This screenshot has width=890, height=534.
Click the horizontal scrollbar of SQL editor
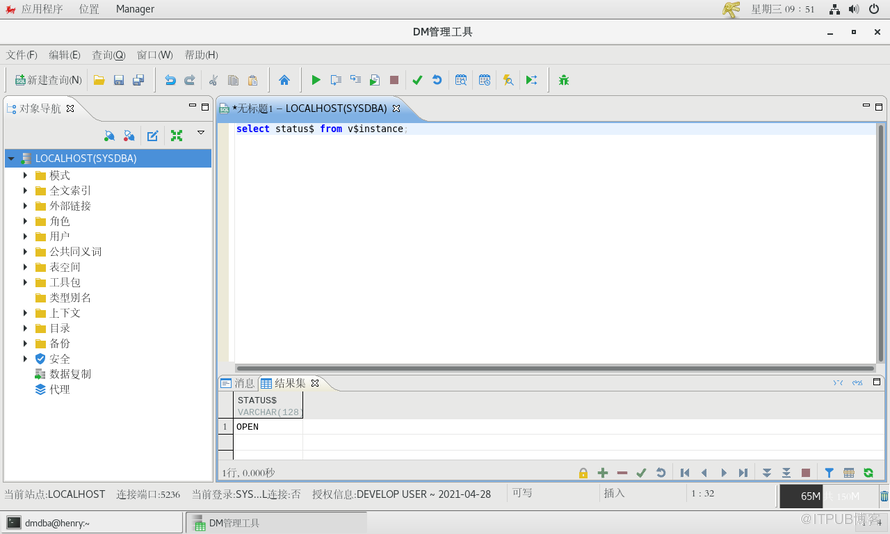point(555,368)
